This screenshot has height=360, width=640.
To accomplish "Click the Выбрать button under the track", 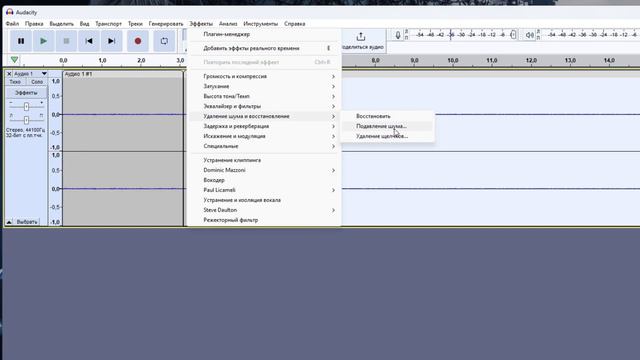I will pos(27,222).
